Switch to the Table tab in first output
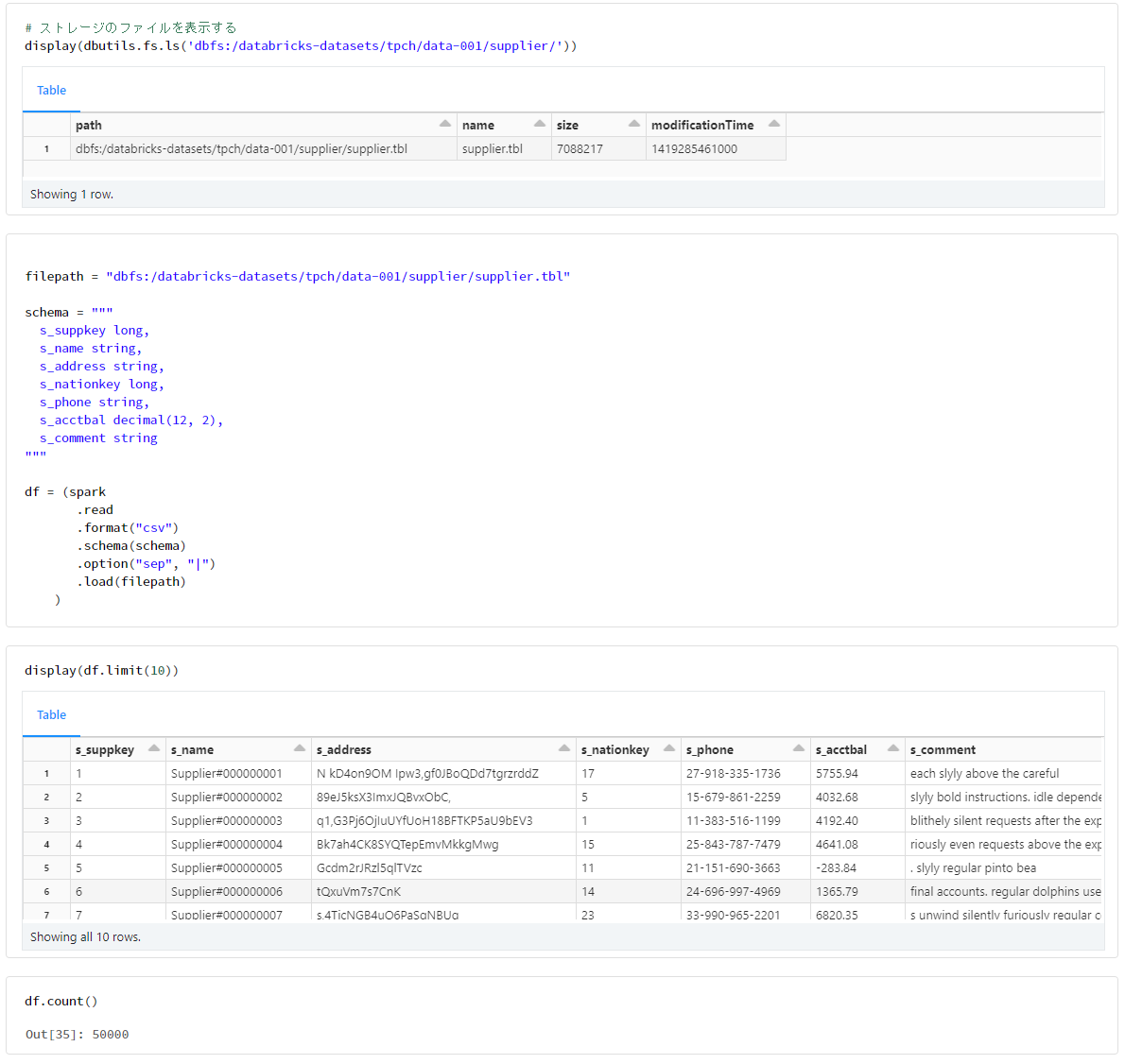 (51, 90)
